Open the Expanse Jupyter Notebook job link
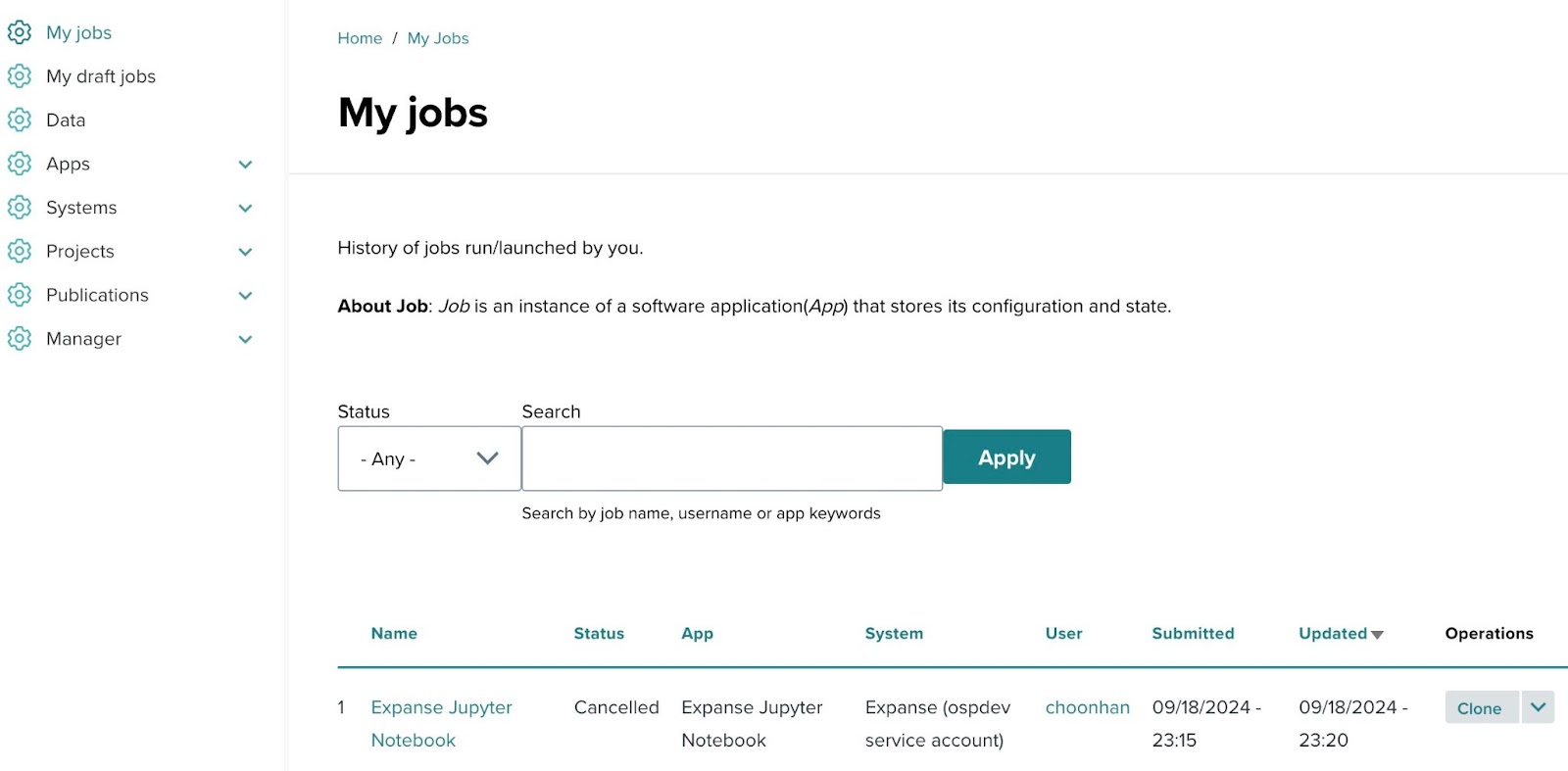This screenshot has width=1568, height=771. click(441, 707)
